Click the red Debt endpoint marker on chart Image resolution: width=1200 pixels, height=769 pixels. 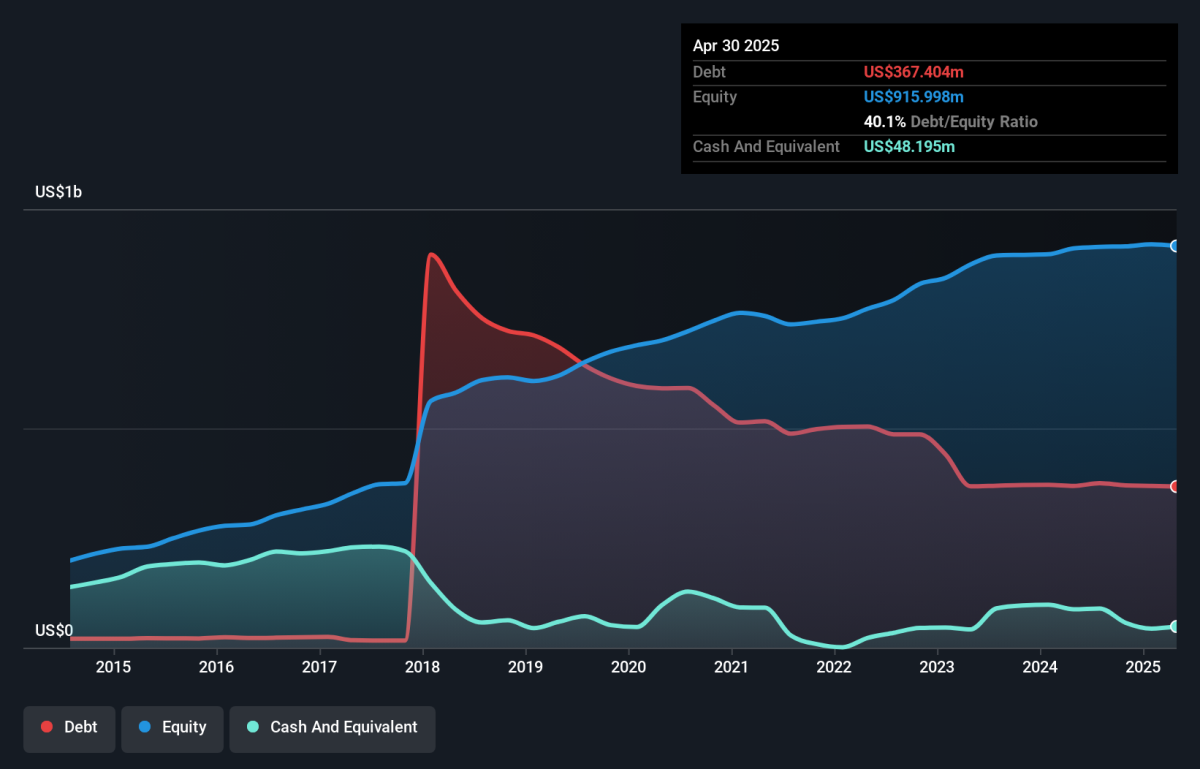1175,487
